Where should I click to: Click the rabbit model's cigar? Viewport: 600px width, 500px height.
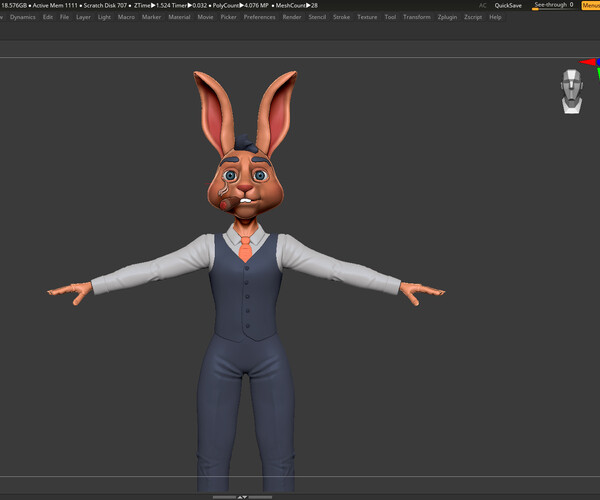(229, 204)
